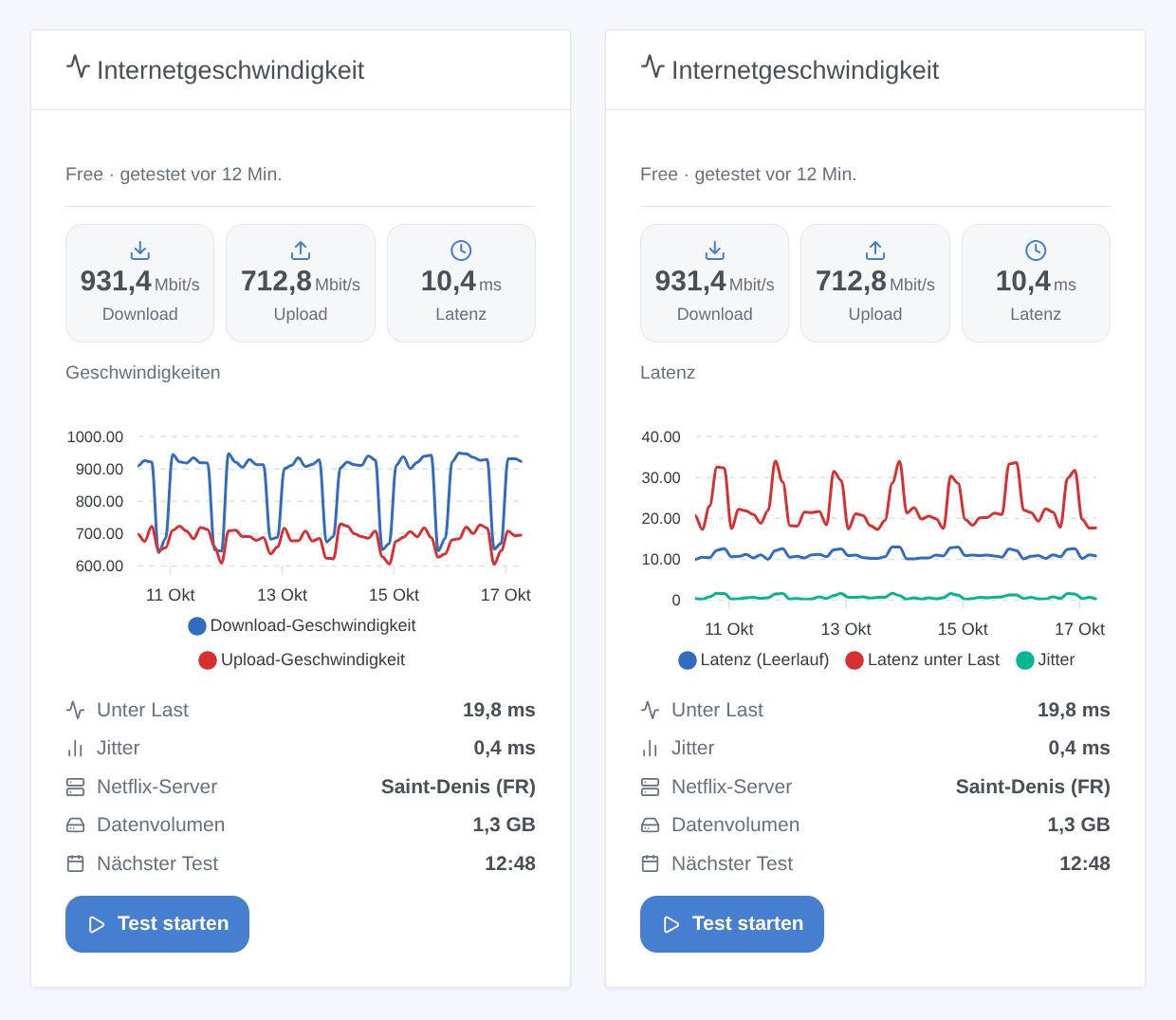
Task: Click the Datenvolumen drive icon in the left card
Action: tap(76, 825)
